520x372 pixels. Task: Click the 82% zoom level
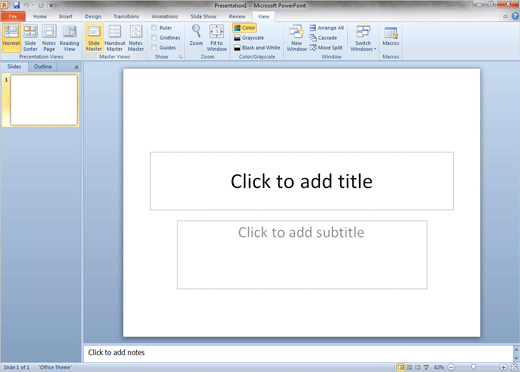click(439, 367)
